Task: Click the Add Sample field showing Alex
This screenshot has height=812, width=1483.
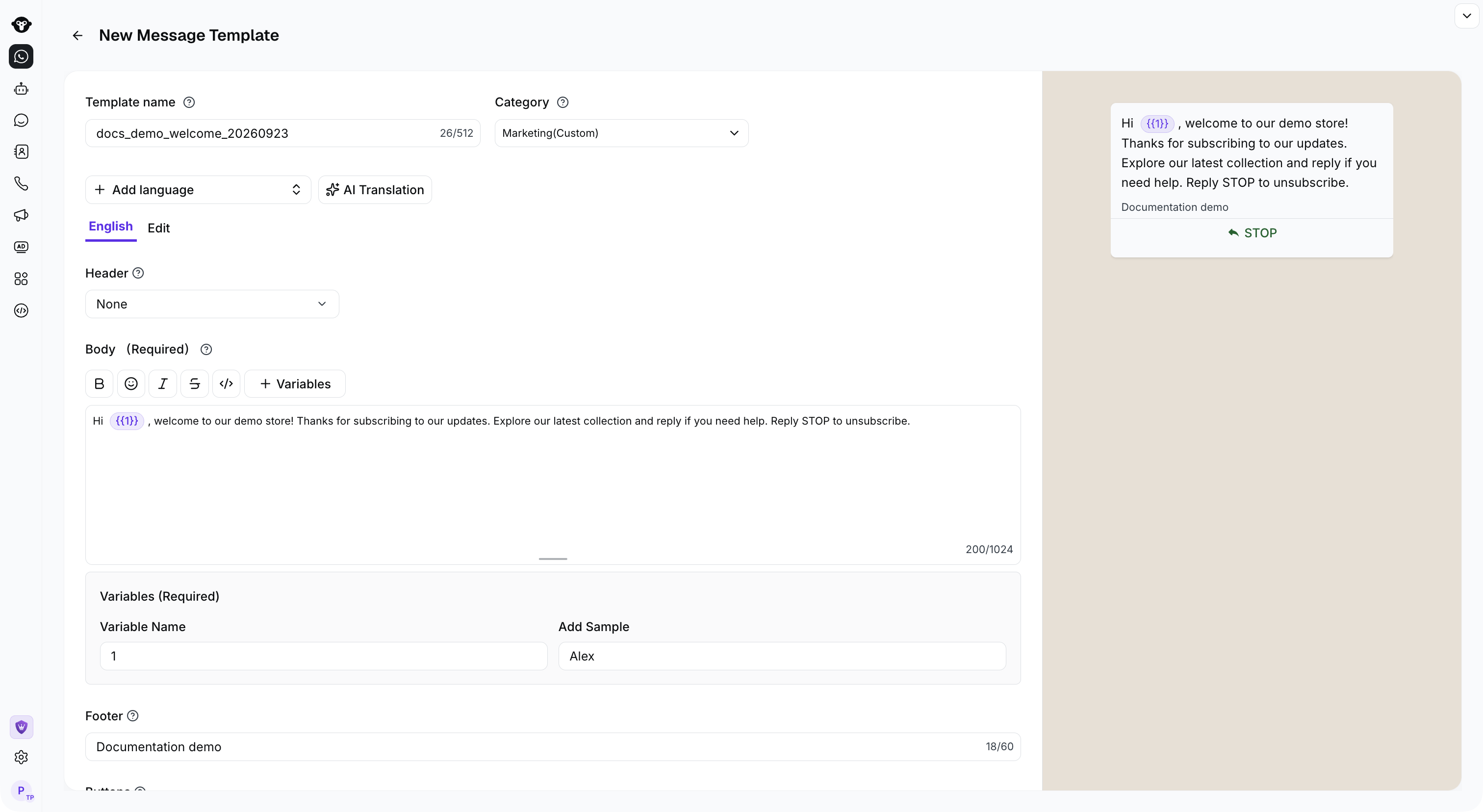Action: (782, 656)
